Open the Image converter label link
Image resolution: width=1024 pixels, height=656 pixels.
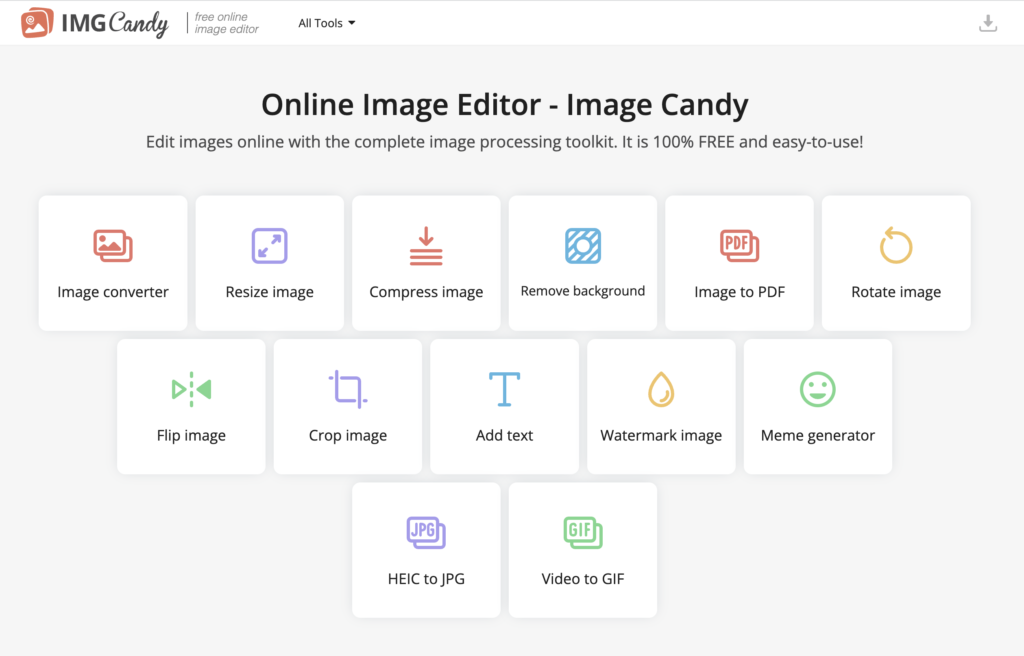point(113,292)
